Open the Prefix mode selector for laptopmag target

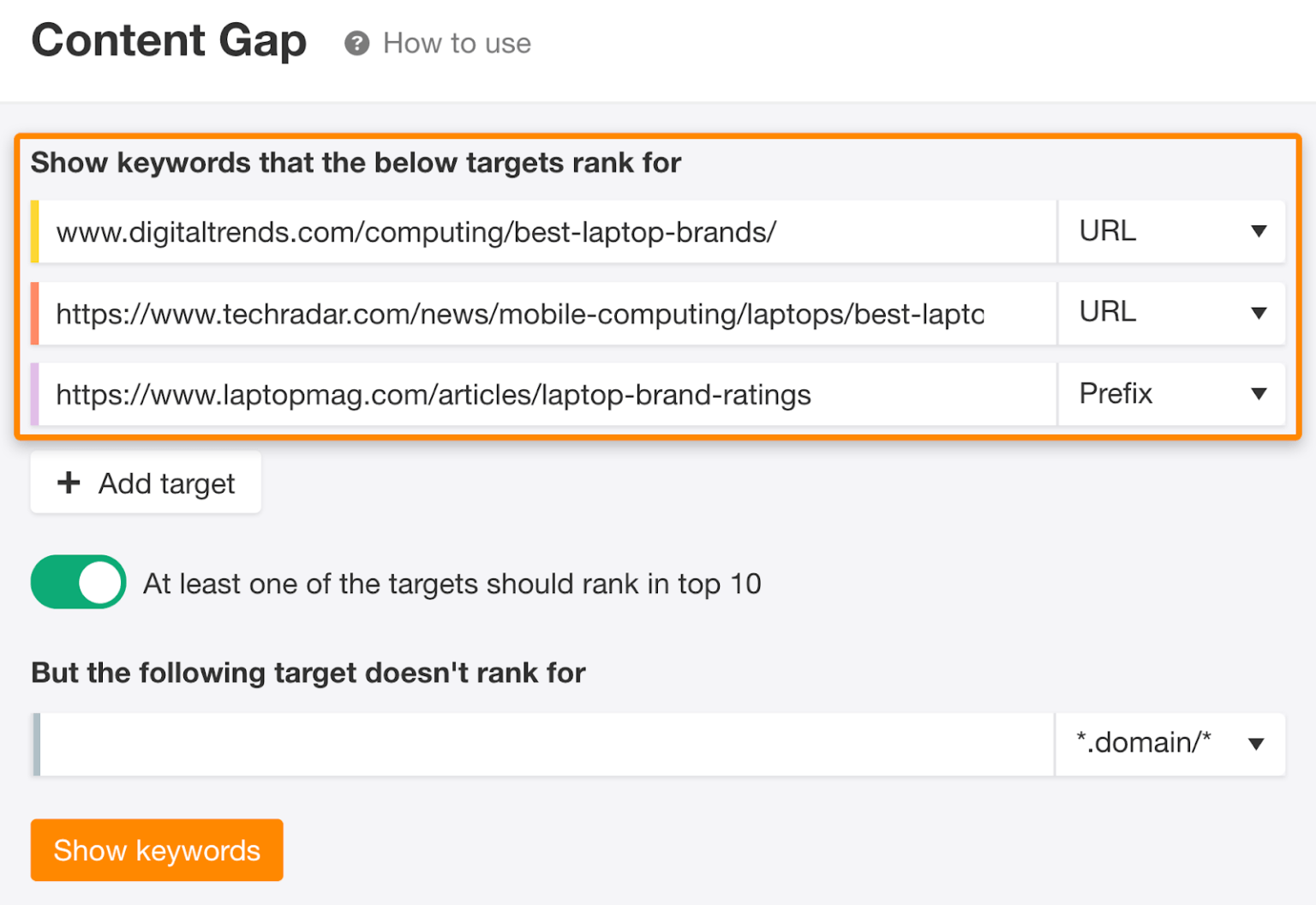pos(1172,394)
